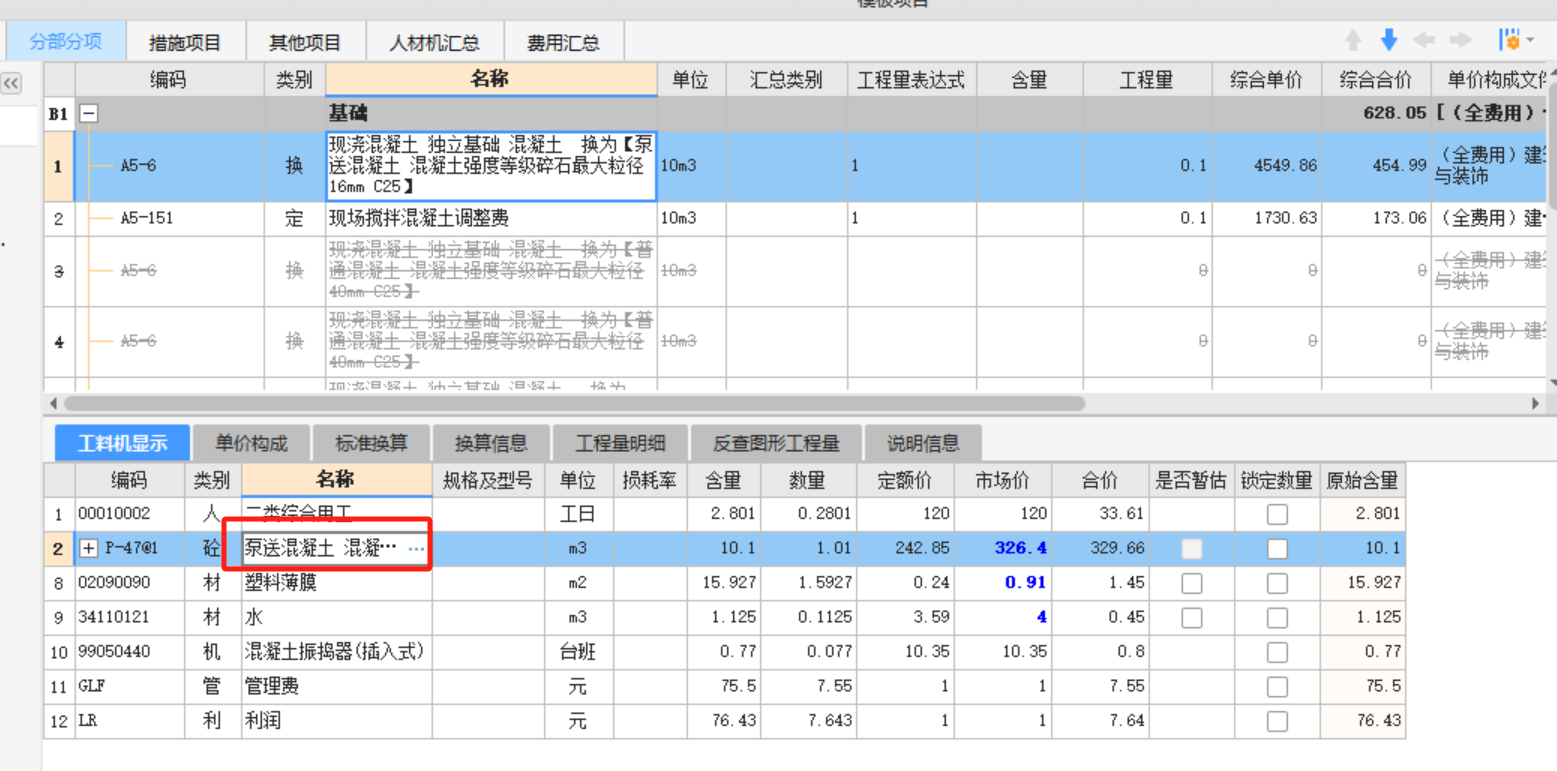Click the 换 category cell of row 1

coord(294,166)
